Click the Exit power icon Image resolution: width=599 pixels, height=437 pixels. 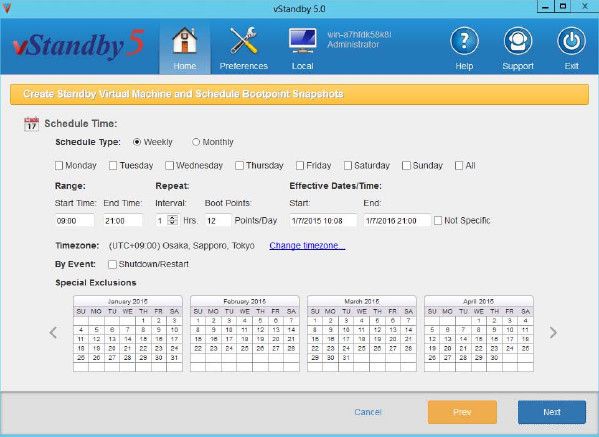click(x=571, y=41)
